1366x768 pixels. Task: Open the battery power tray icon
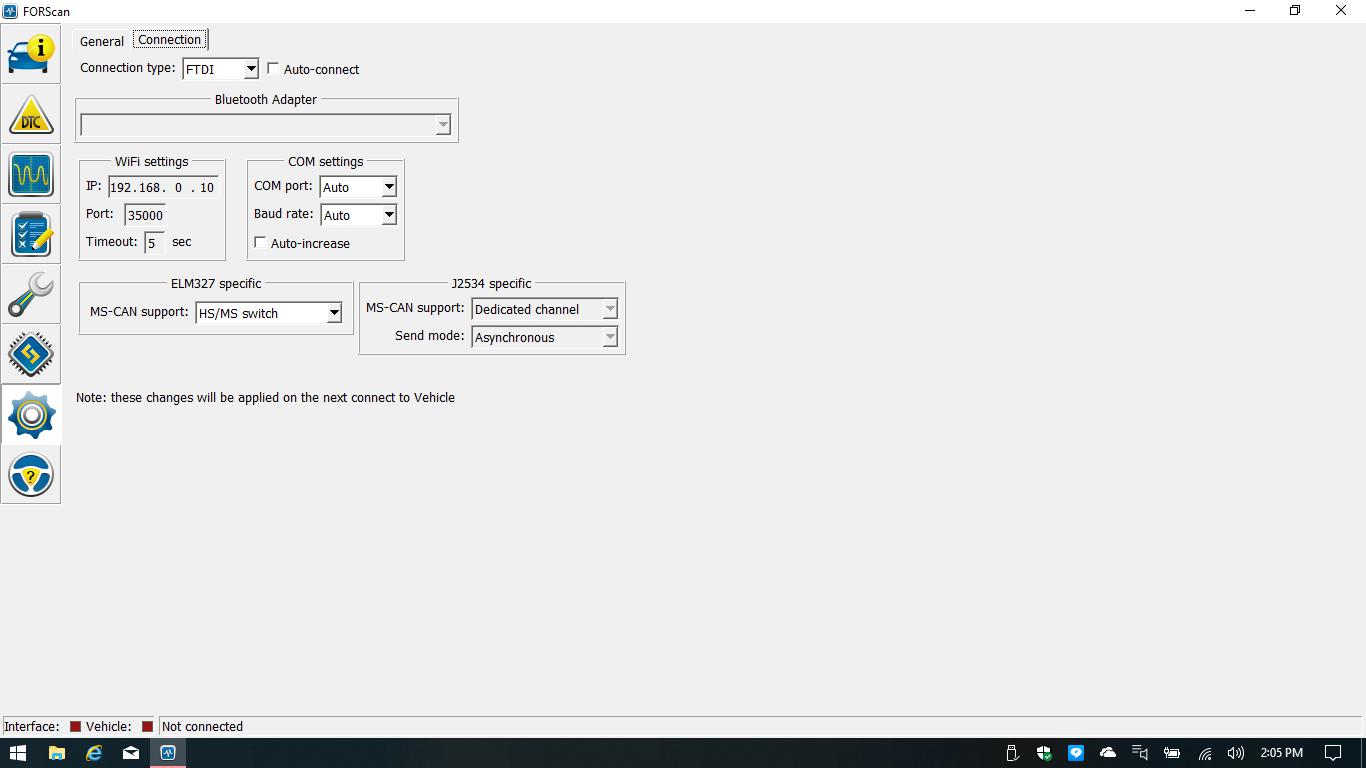[x=1172, y=753]
